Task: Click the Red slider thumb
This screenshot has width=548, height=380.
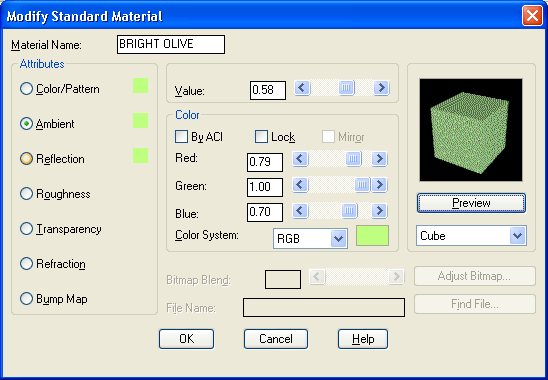Action: click(x=353, y=159)
